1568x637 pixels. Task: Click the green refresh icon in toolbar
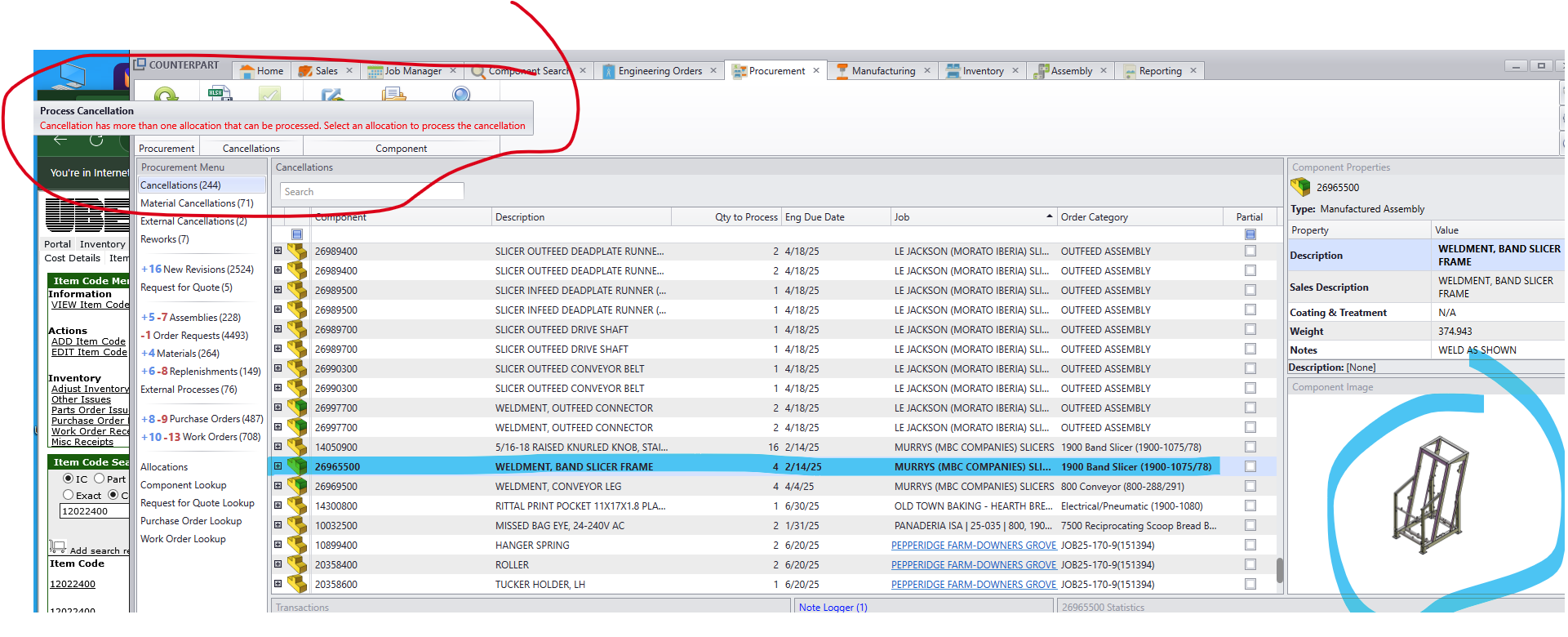(166, 96)
